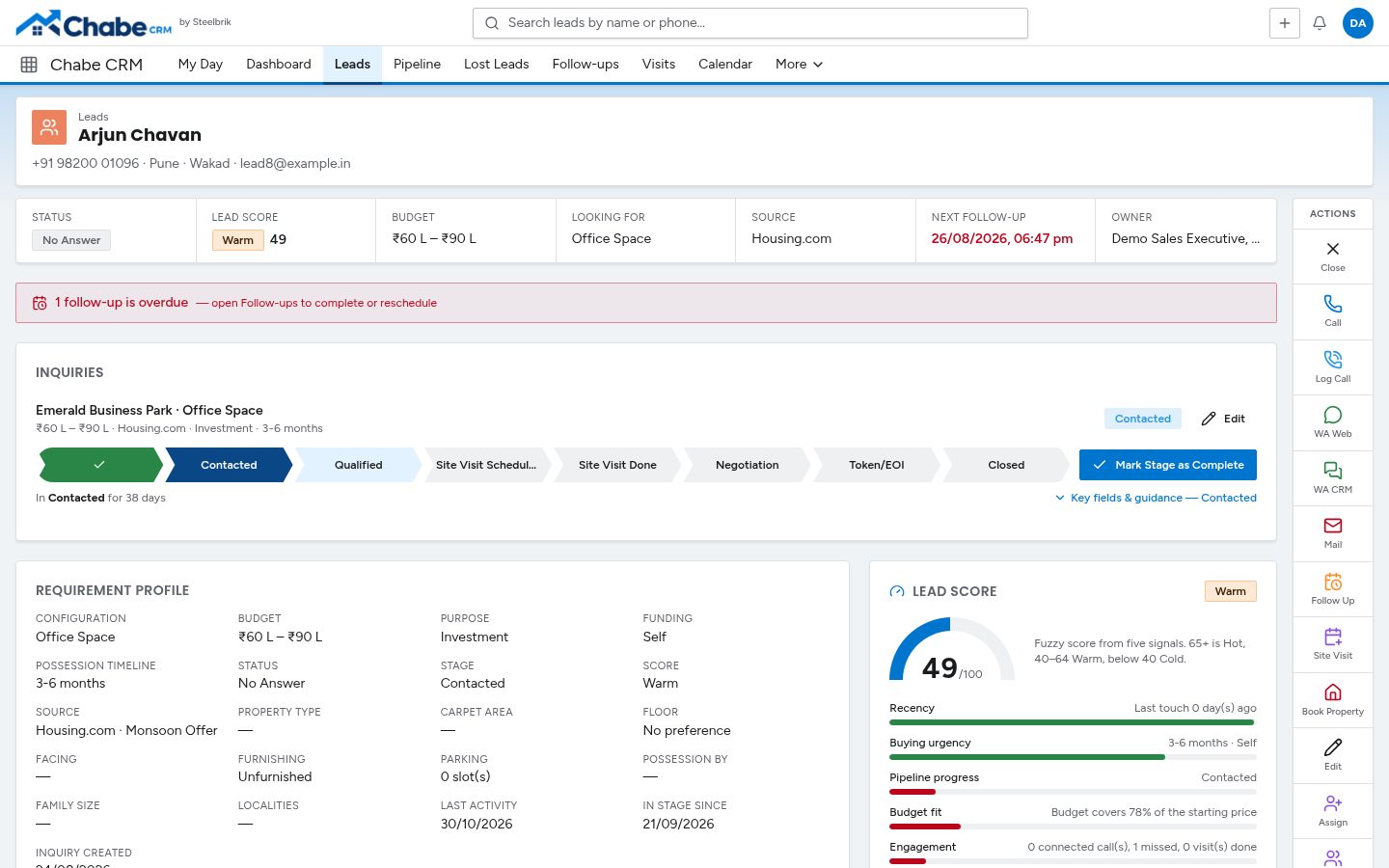Image resolution: width=1389 pixels, height=868 pixels.
Task: Click the Chabe CRM logo
Action: 94,23
